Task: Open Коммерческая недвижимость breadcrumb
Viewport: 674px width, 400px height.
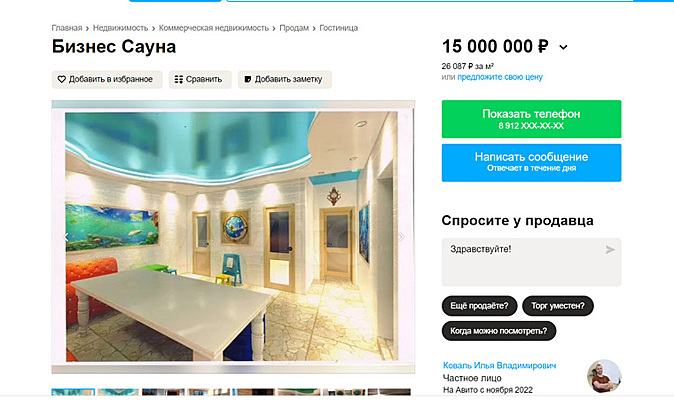Action: pos(214,28)
